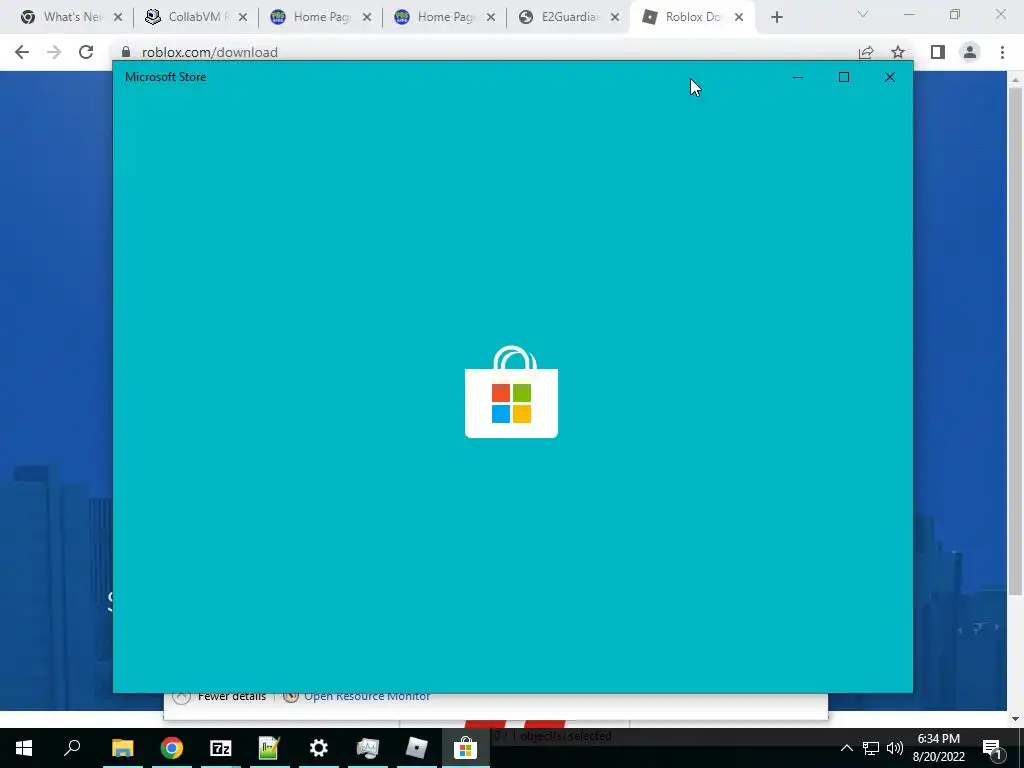
Task: Show hidden system tray icons
Action: (846, 748)
